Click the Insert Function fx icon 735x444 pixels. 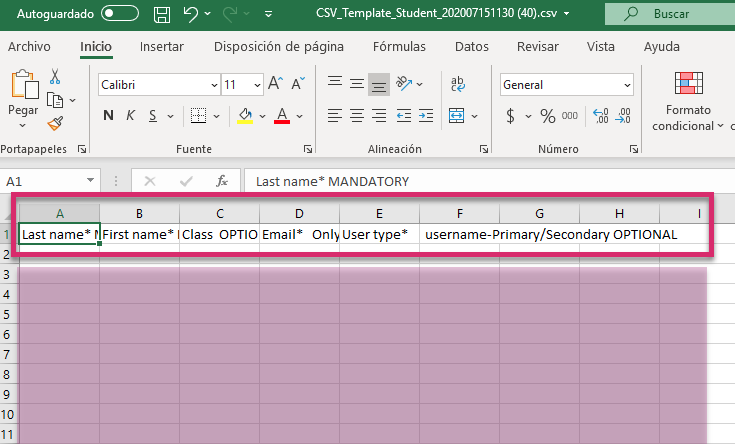pos(221,181)
